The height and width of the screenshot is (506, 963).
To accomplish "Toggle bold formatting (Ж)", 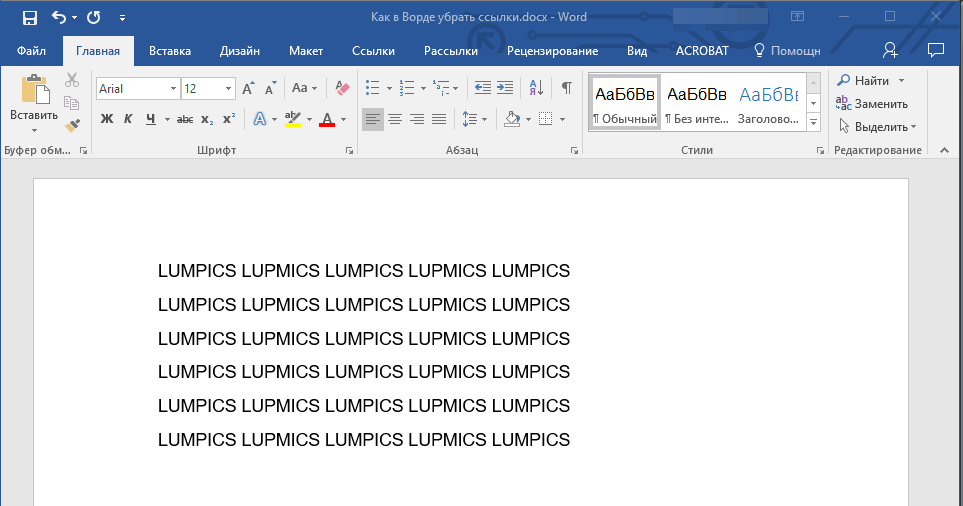I will [107, 120].
